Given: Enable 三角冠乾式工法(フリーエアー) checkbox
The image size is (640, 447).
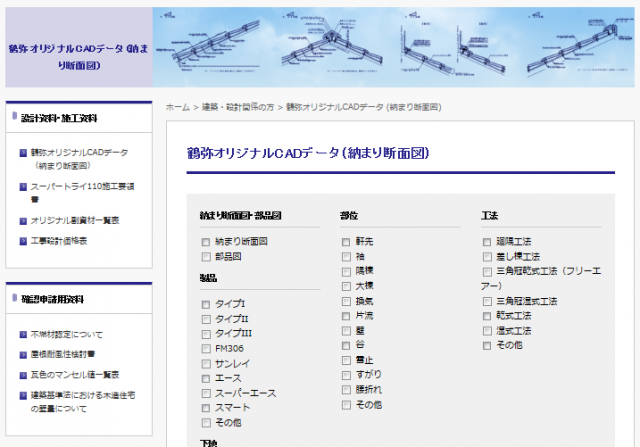Looking at the screenshot, I should point(487,271).
